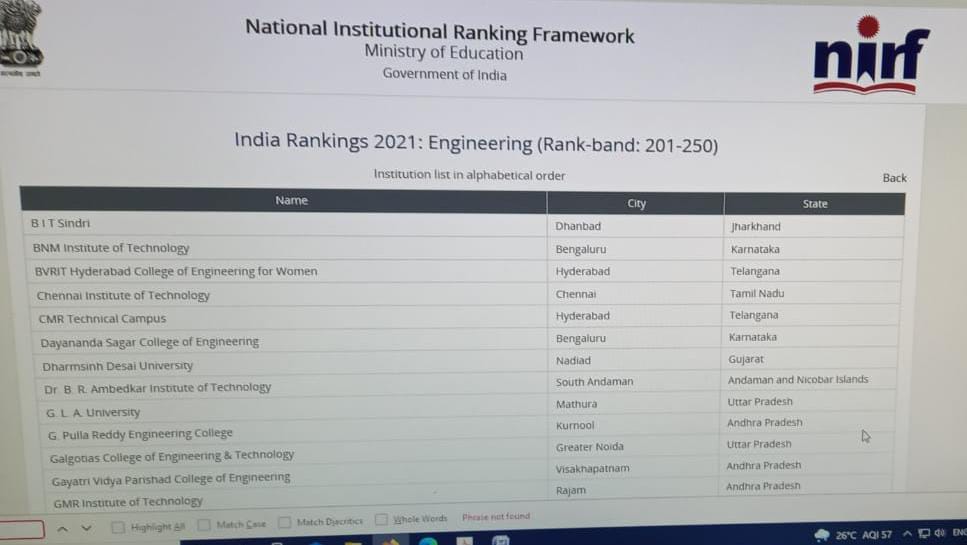Click Andaman and Nicobar Islands cell
The image size is (967, 545).
797,380
